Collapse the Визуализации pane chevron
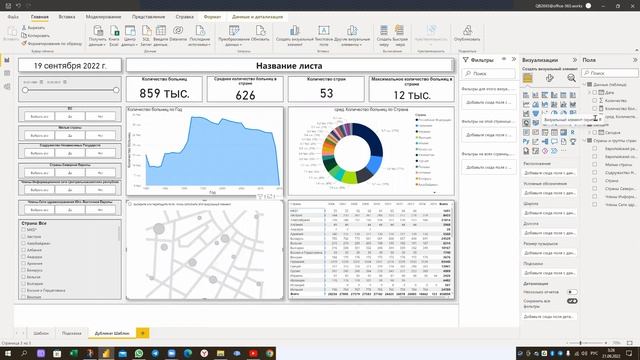Image resolution: width=640 pixels, height=360 pixels. click(575, 60)
